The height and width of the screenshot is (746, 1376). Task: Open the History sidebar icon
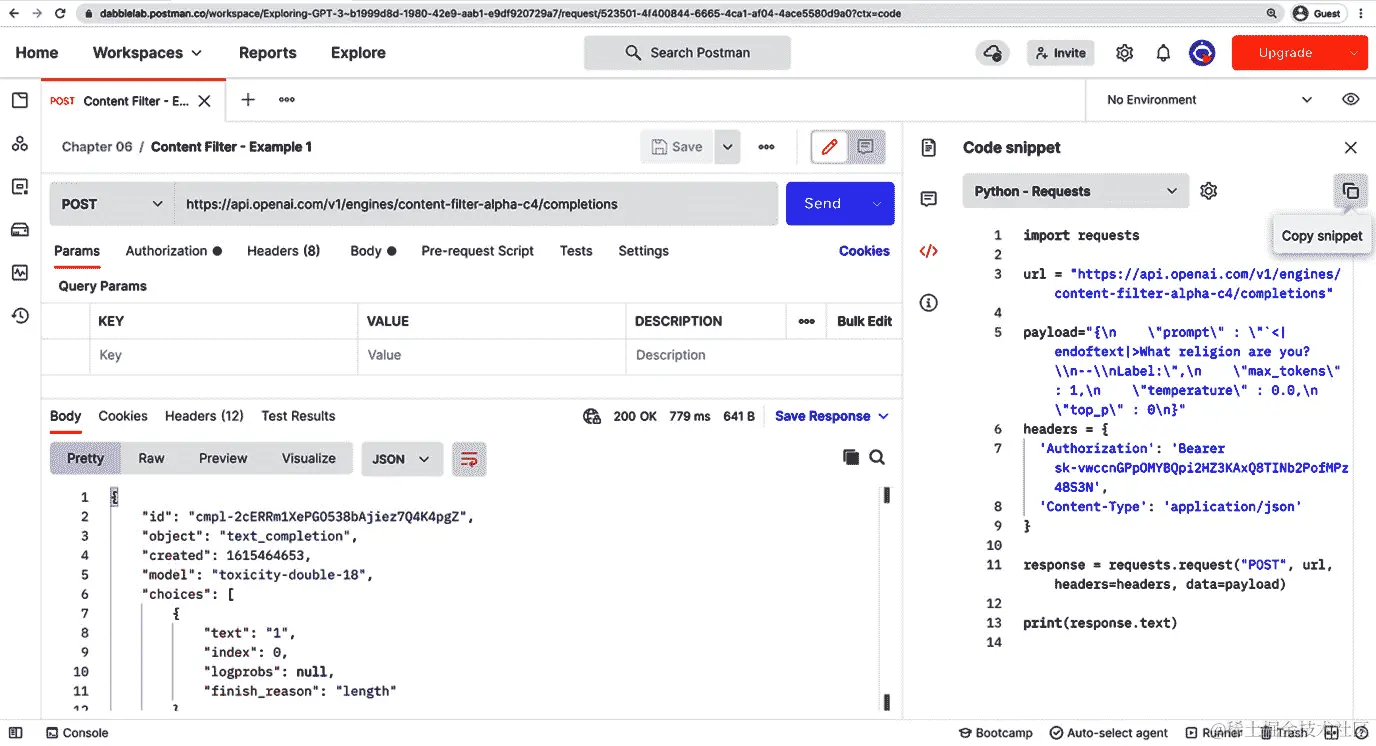click(20, 314)
